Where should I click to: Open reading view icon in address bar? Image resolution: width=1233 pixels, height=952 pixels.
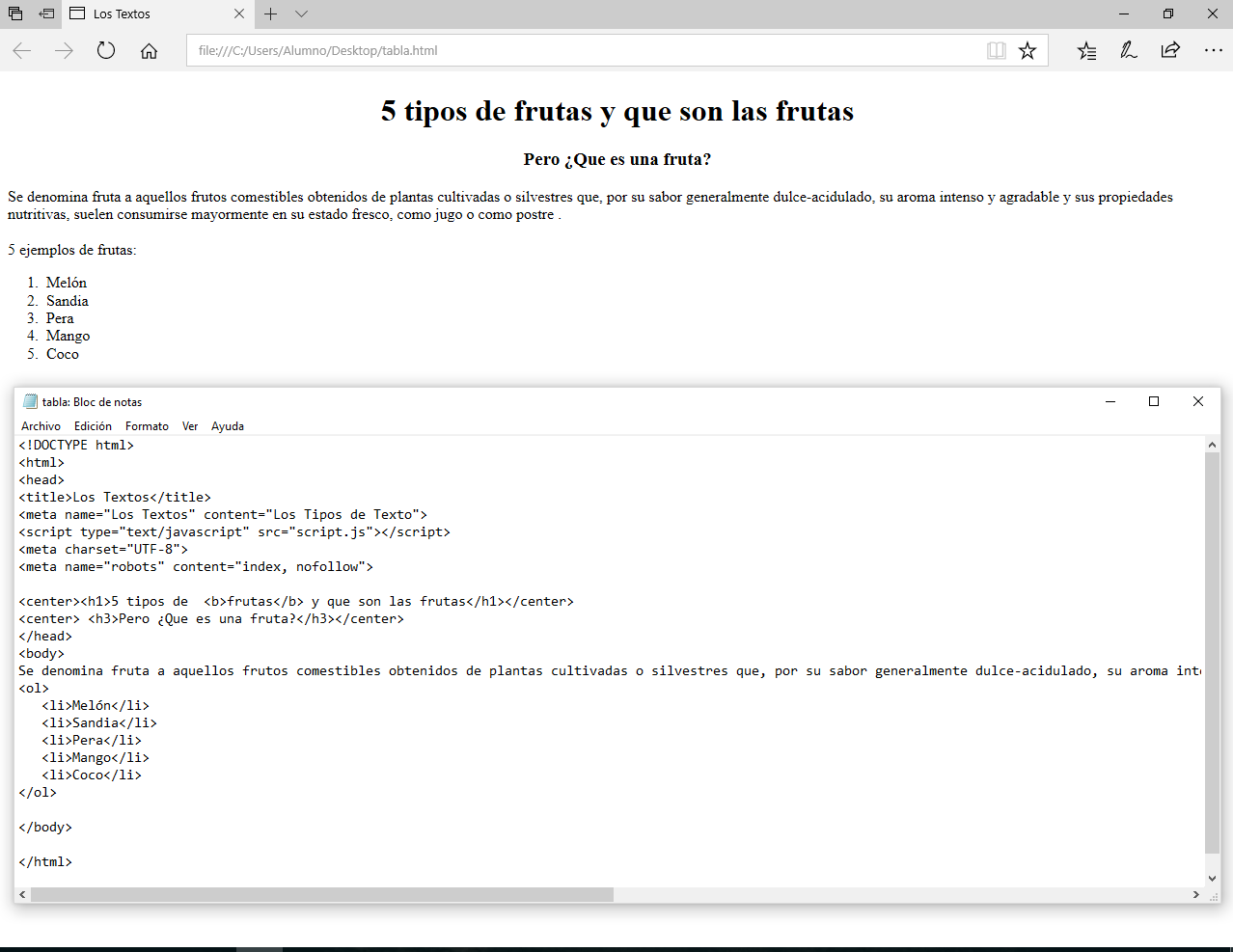pos(997,51)
